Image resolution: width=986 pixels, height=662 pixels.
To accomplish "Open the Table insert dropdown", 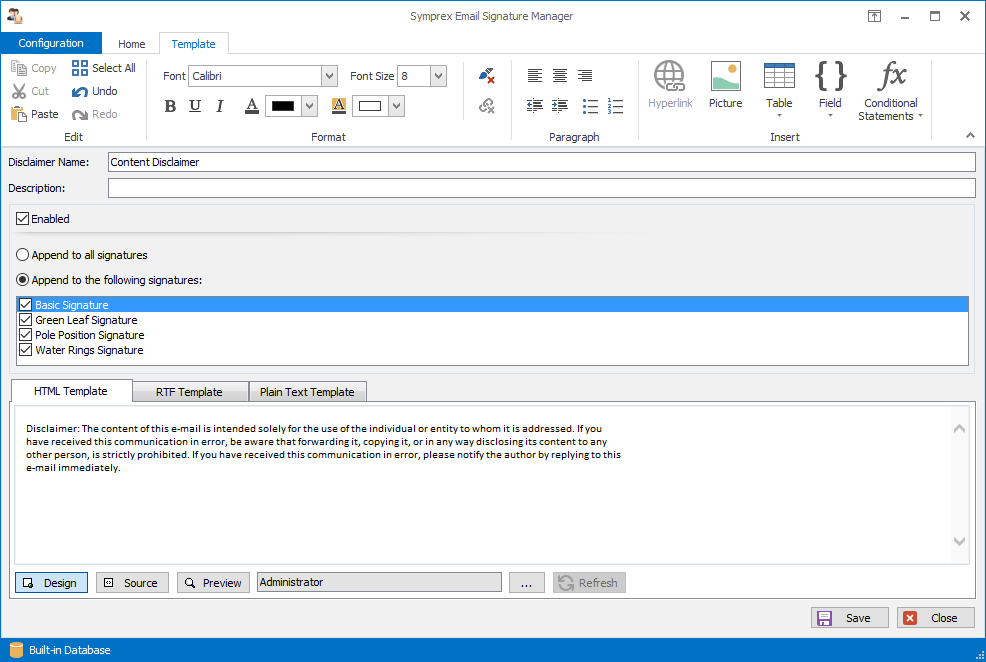I will (779, 116).
